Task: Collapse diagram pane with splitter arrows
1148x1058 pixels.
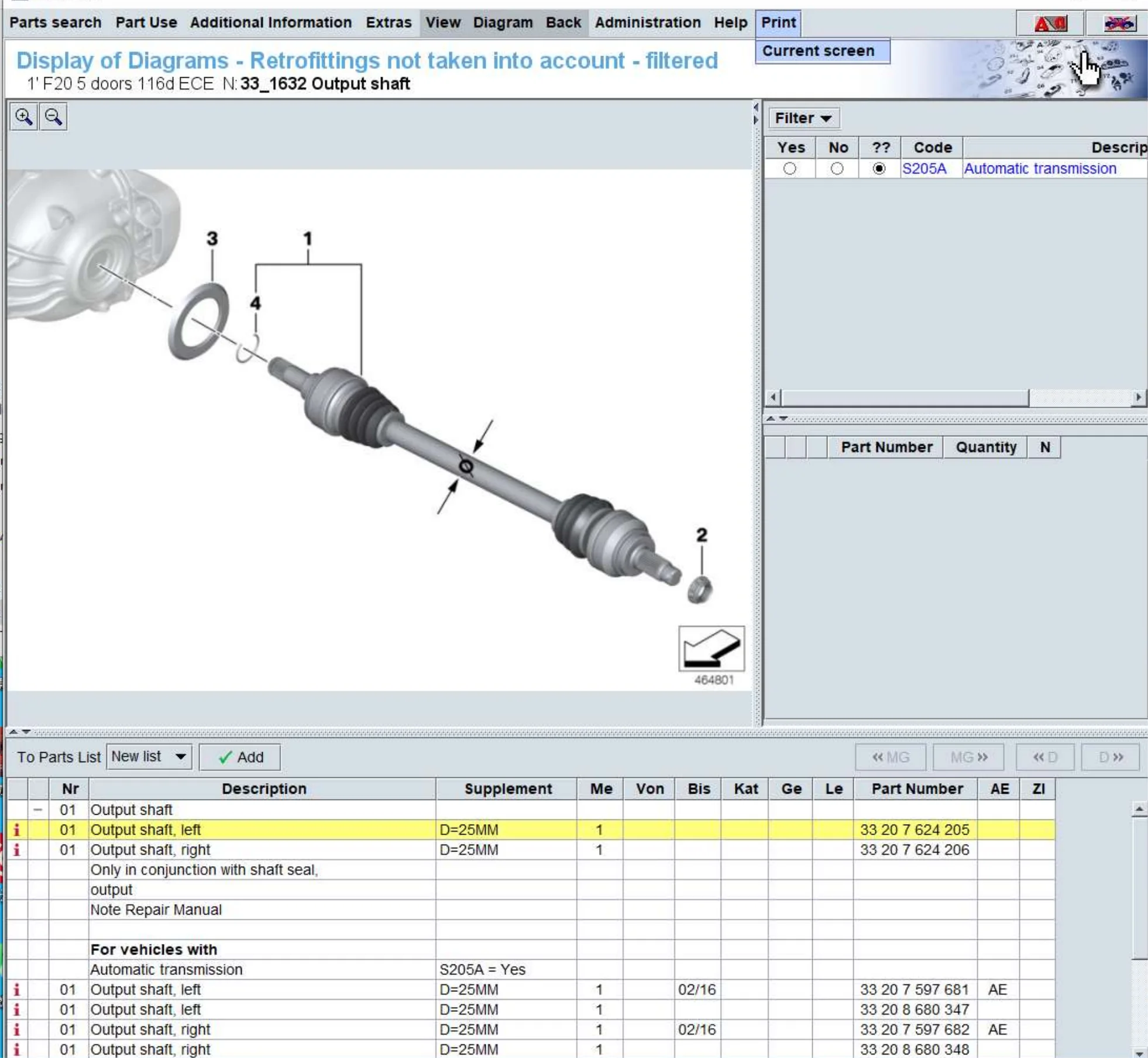Action: point(756,113)
